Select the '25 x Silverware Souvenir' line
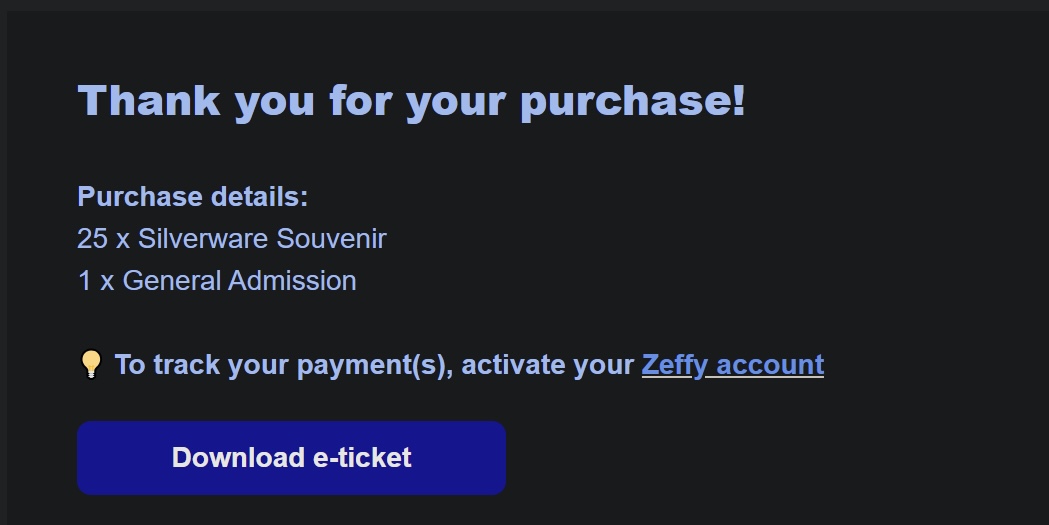1049x525 pixels. 232,239
